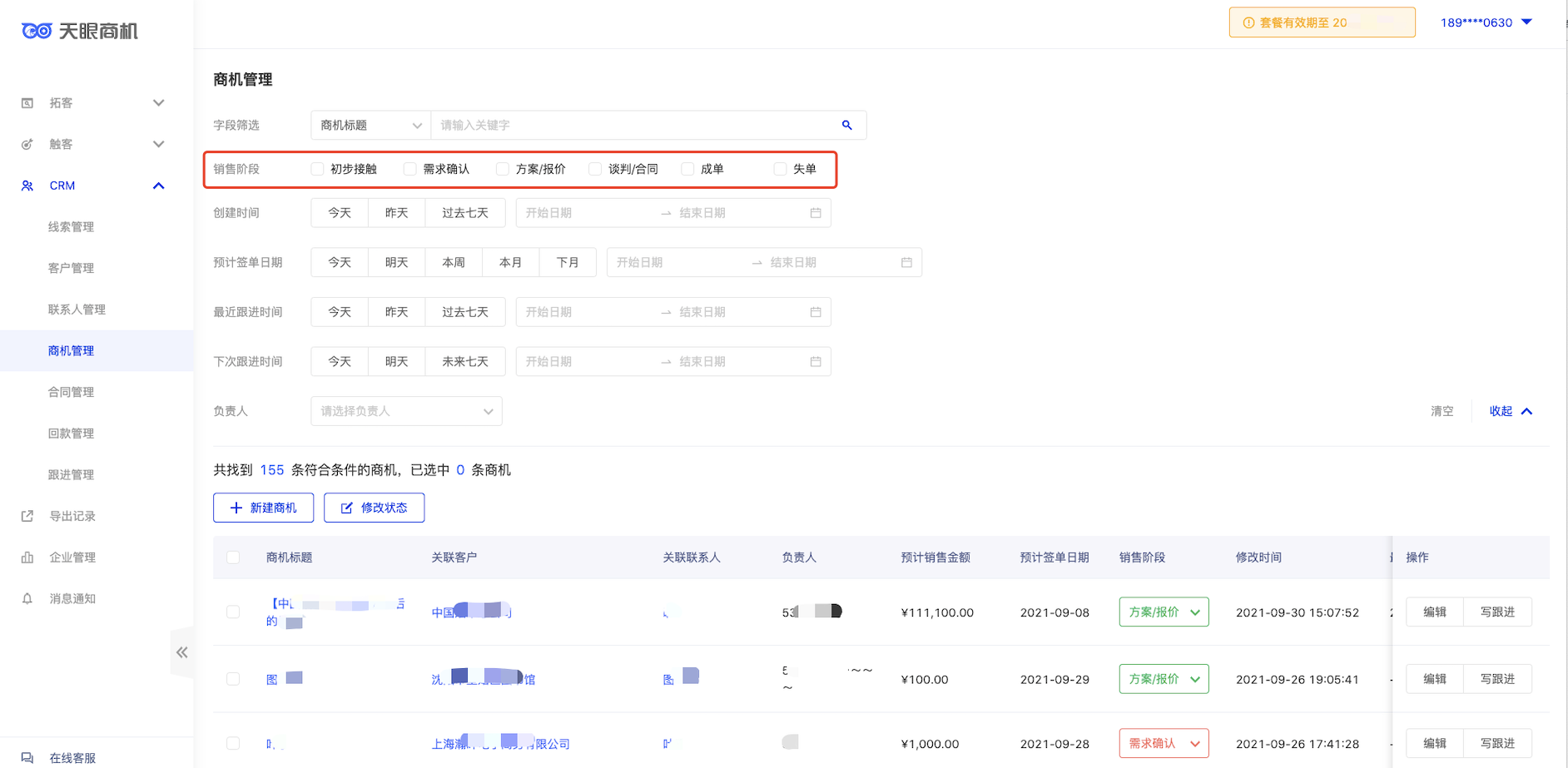Open the 请选择负责人 dropdown
The width and height of the screenshot is (1568, 768).
pyautogui.click(x=406, y=411)
